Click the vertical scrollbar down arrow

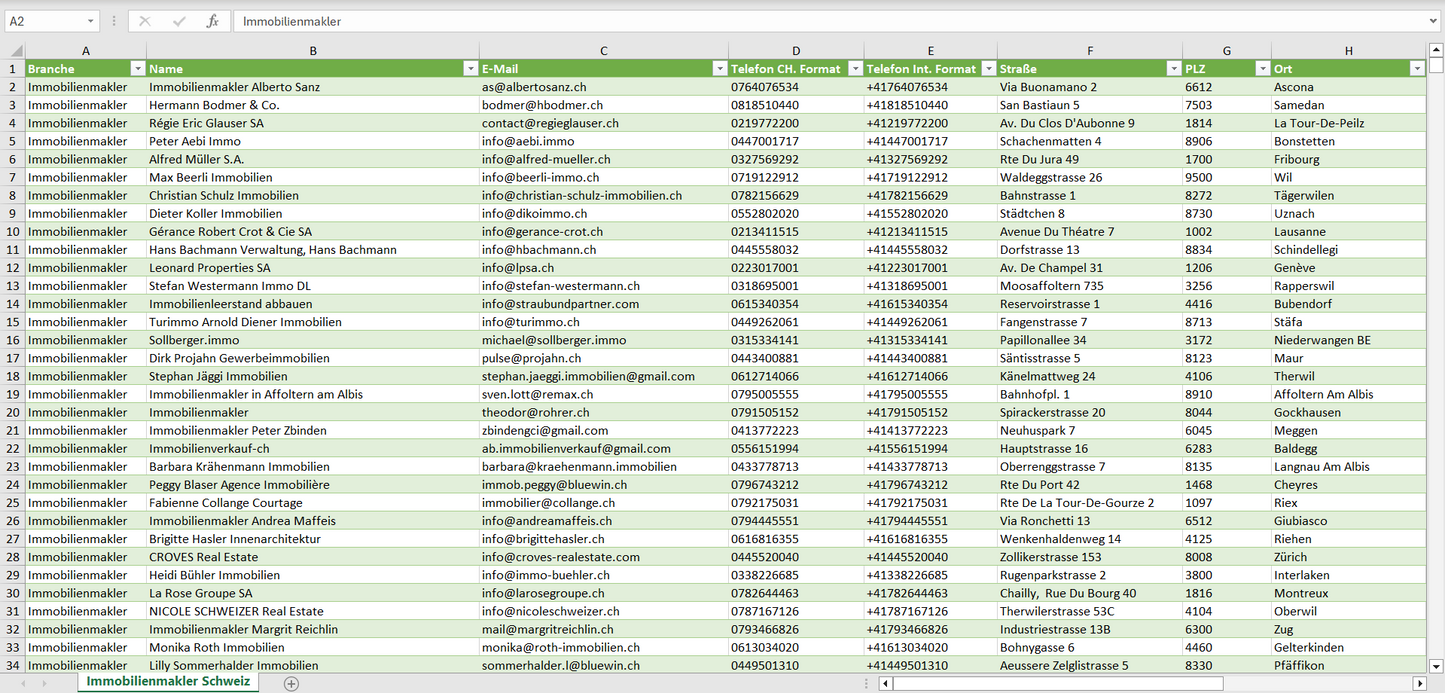pyautogui.click(x=1436, y=665)
